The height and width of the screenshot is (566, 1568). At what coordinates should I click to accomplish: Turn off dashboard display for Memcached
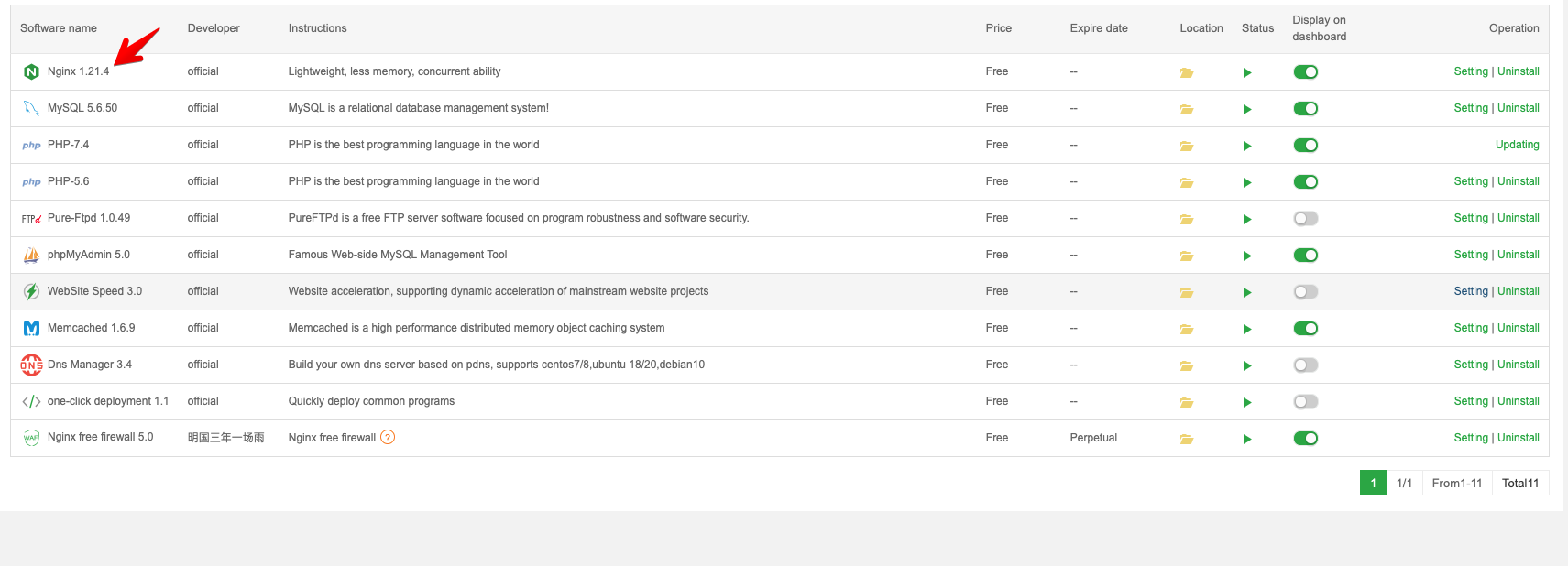point(1305,329)
